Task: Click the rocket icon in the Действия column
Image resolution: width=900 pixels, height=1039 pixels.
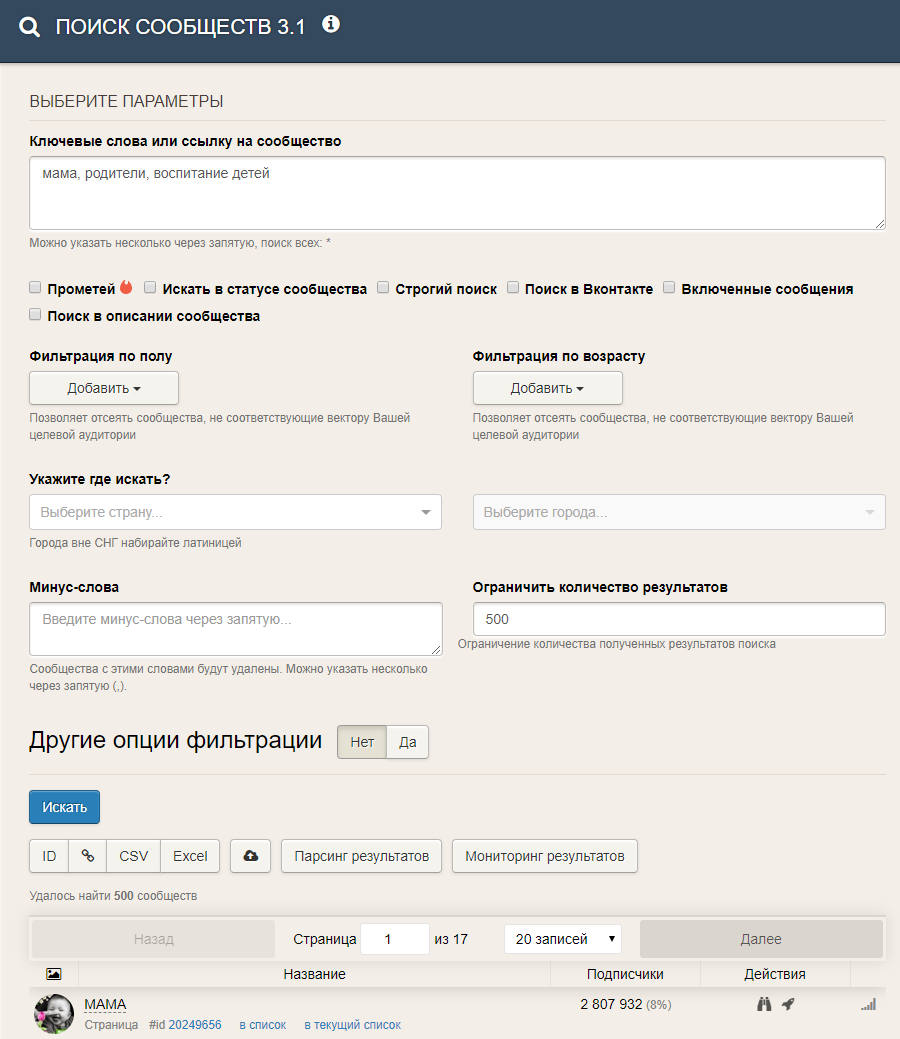Action: tap(788, 1004)
